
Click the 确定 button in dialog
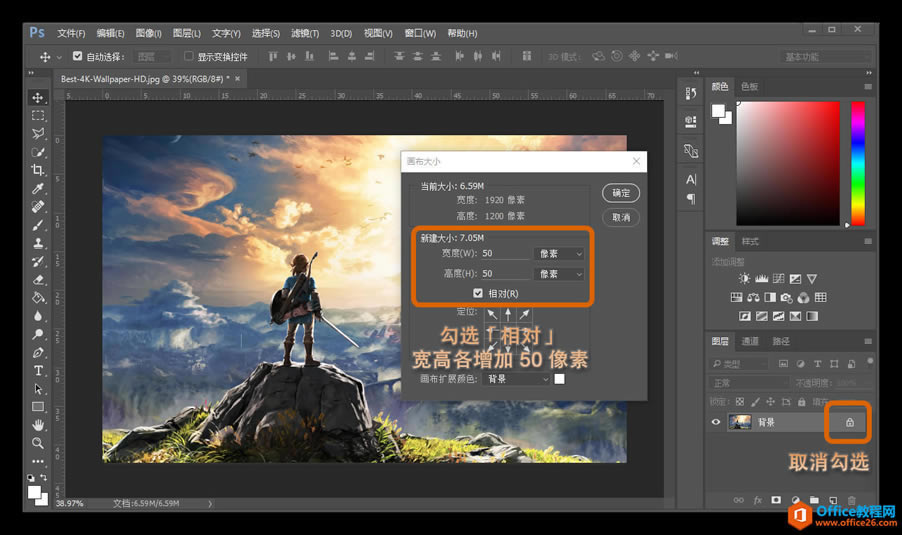[621, 193]
